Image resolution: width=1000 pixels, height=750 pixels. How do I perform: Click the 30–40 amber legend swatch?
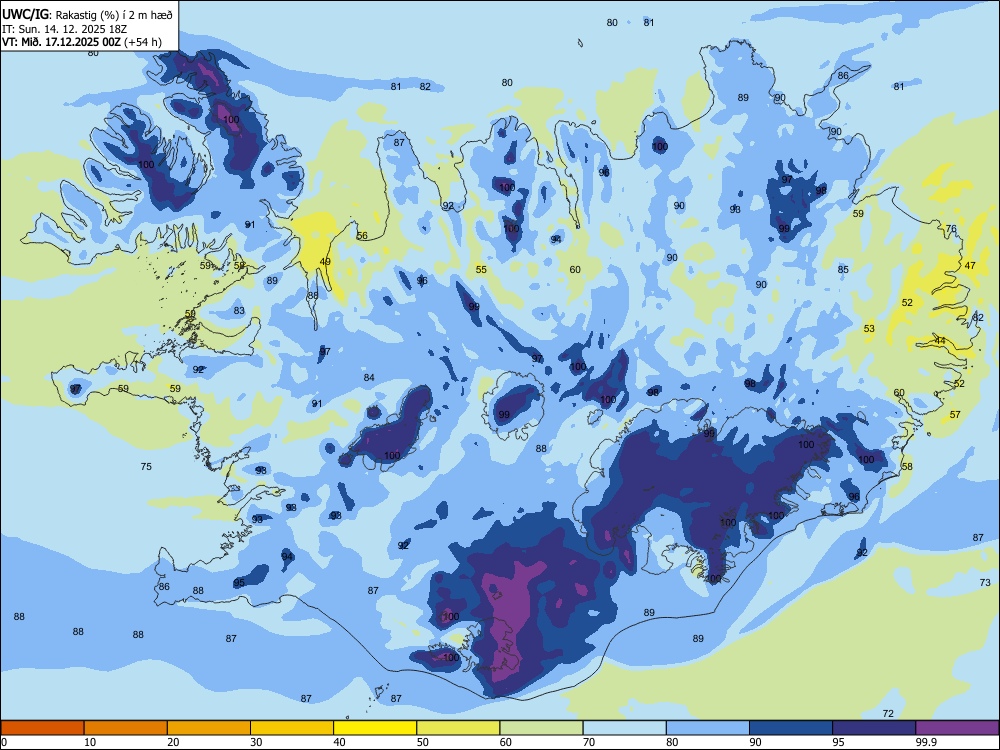tap(292, 728)
